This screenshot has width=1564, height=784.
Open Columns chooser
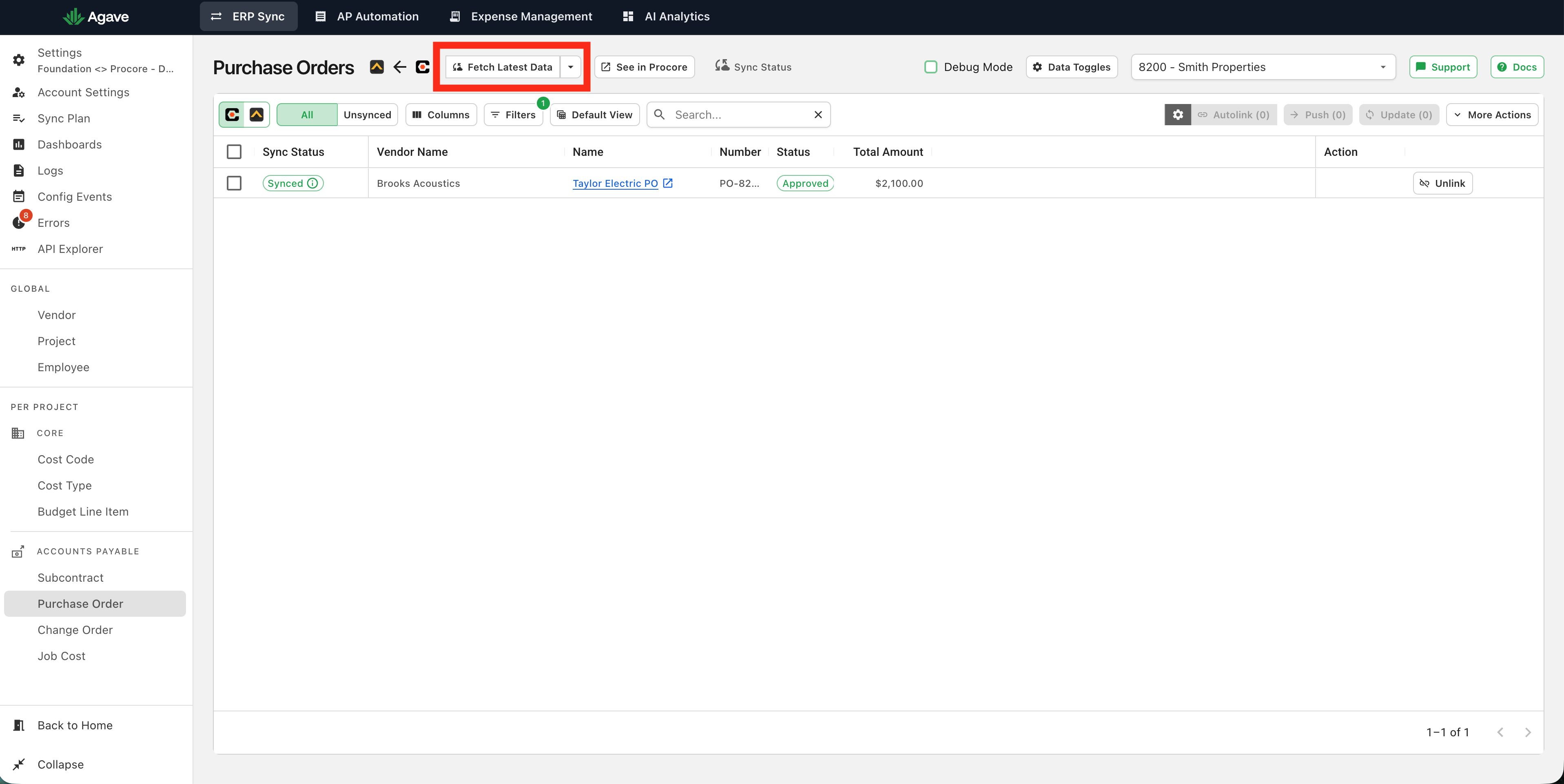[441, 115]
